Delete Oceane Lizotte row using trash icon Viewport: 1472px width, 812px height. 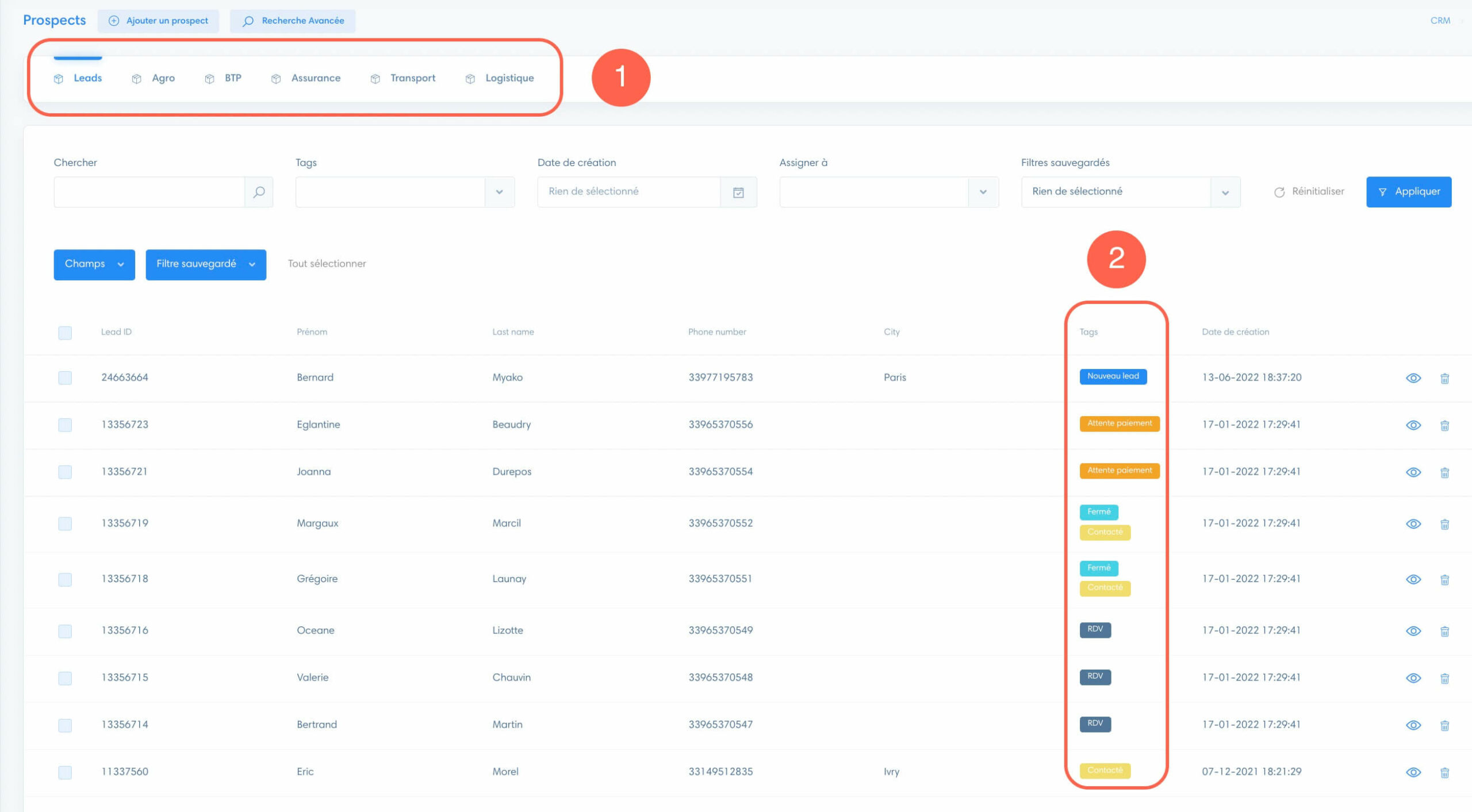coord(1444,631)
